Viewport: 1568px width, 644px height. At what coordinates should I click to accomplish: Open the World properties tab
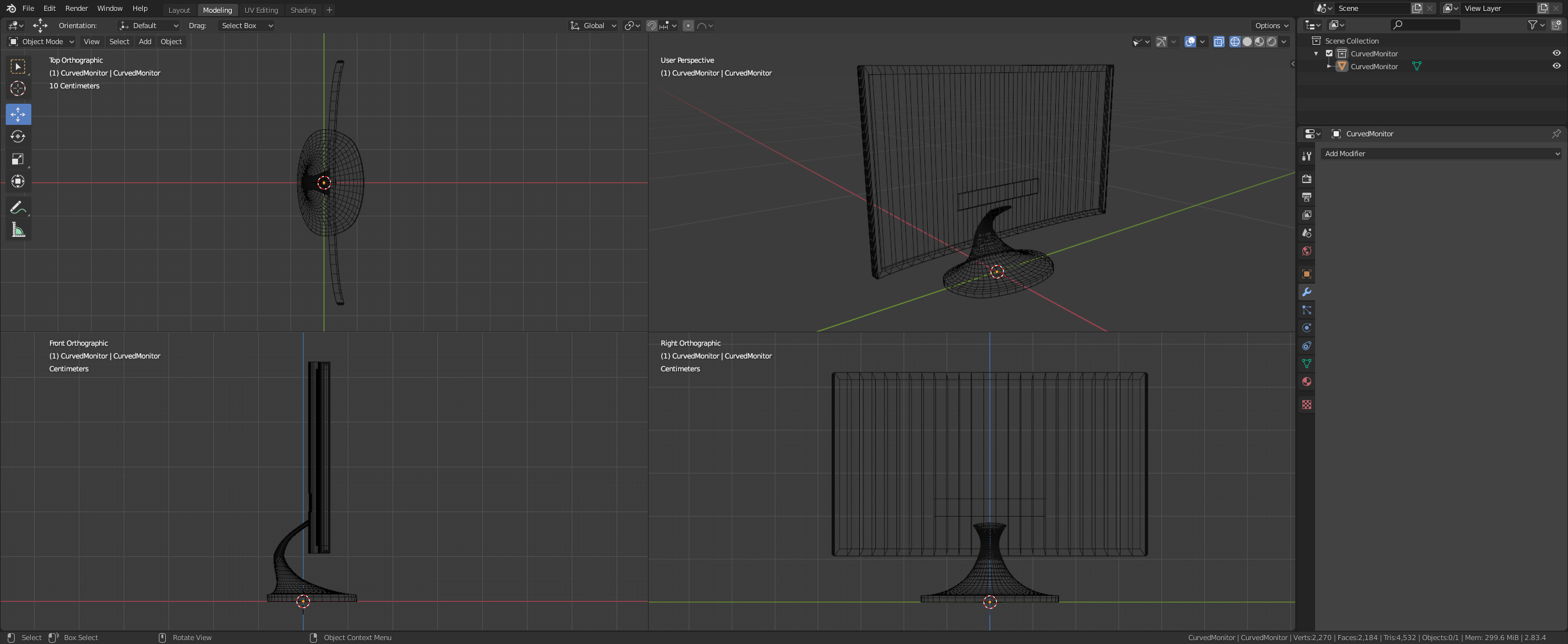(x=1306, y=251)
